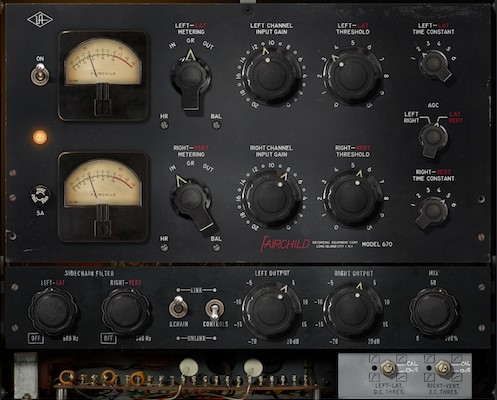
Task: Click the OUT position on Right-Vert Metering
Action: [x=208, y=168]
